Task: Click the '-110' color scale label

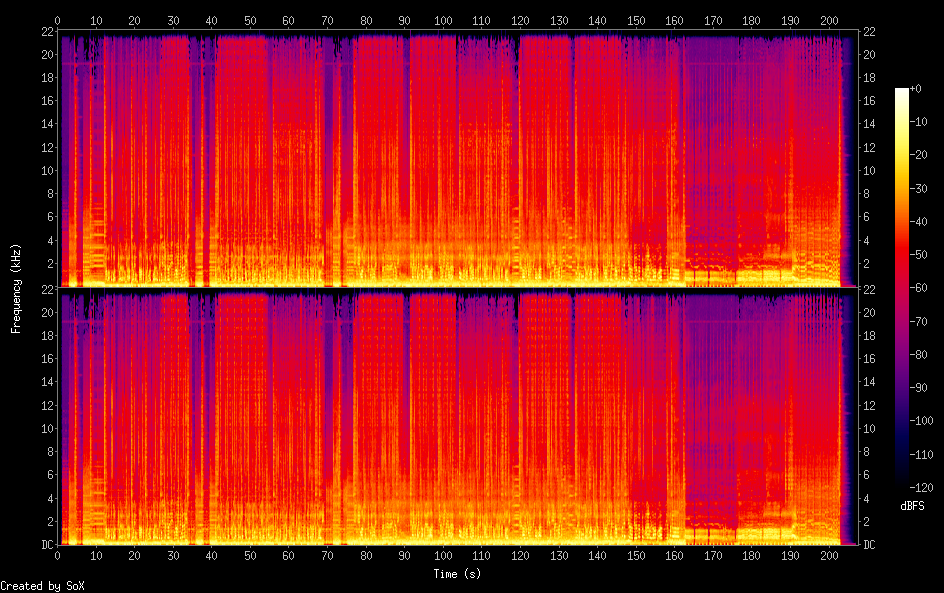Action: pyautogui.click(x=921, y=455)
